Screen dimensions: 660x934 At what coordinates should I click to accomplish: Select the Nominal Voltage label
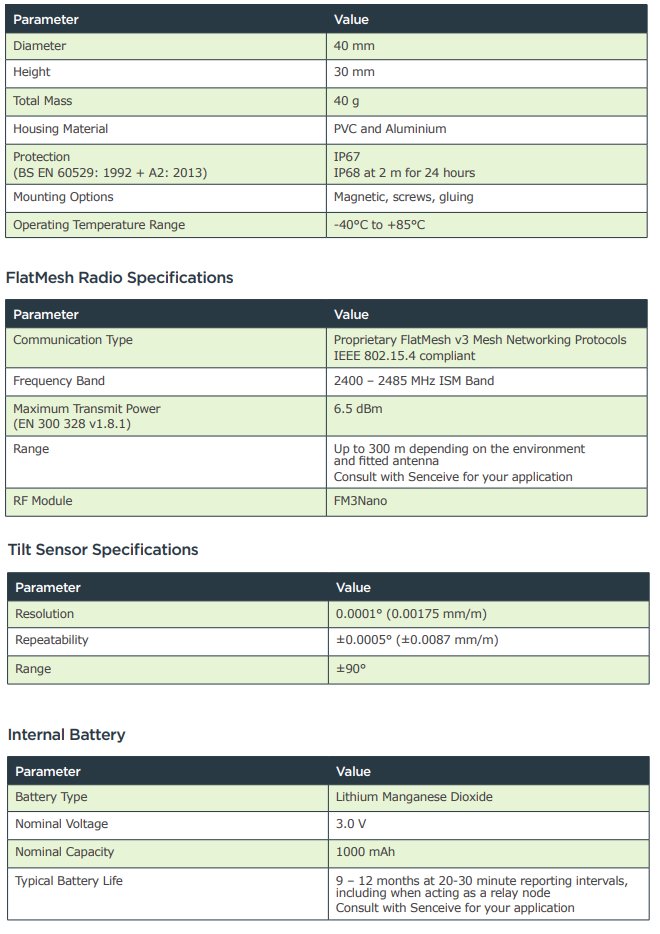click(62, 824)
